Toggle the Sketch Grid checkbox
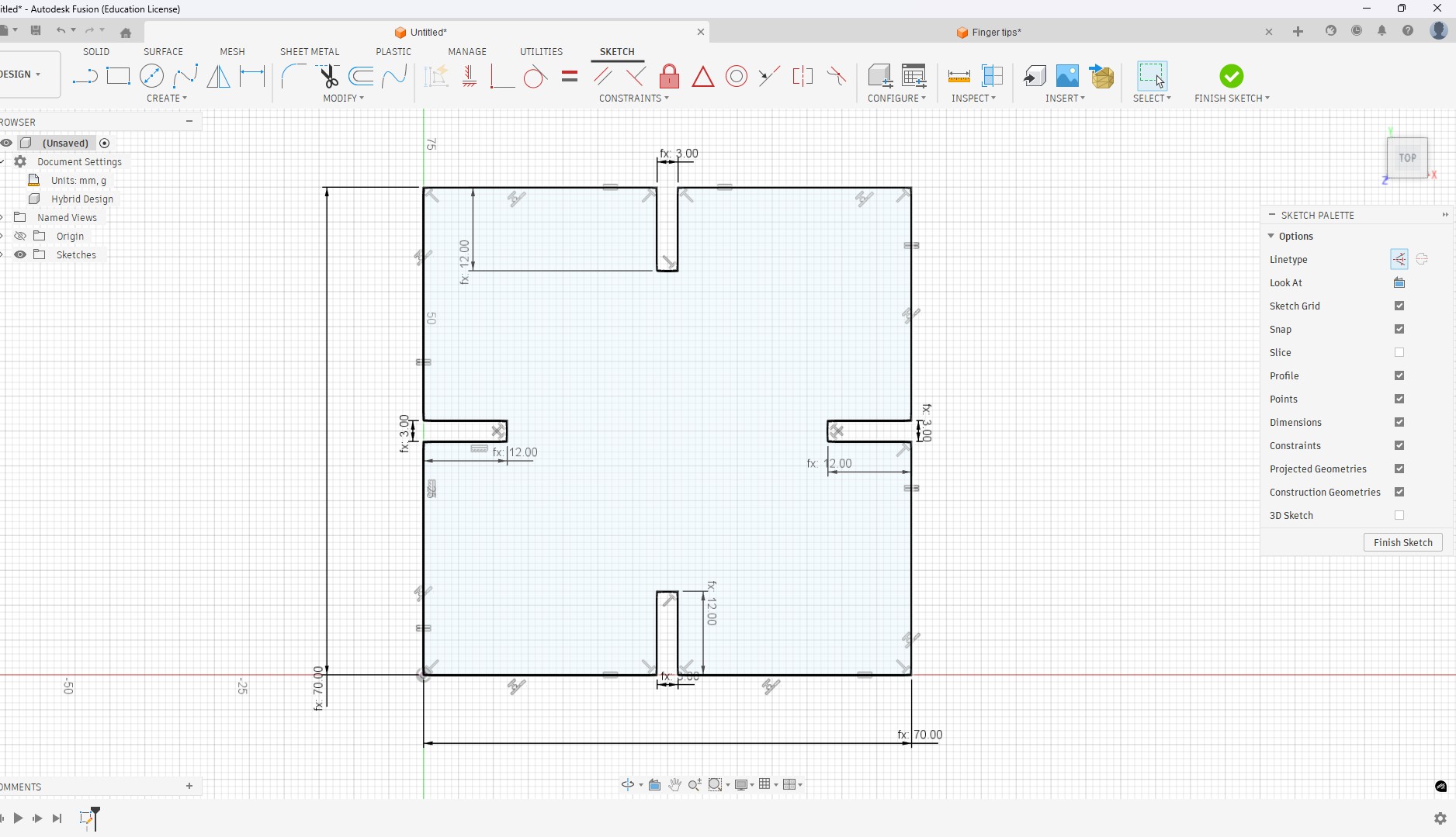1456x837 pixels. 1399,306
